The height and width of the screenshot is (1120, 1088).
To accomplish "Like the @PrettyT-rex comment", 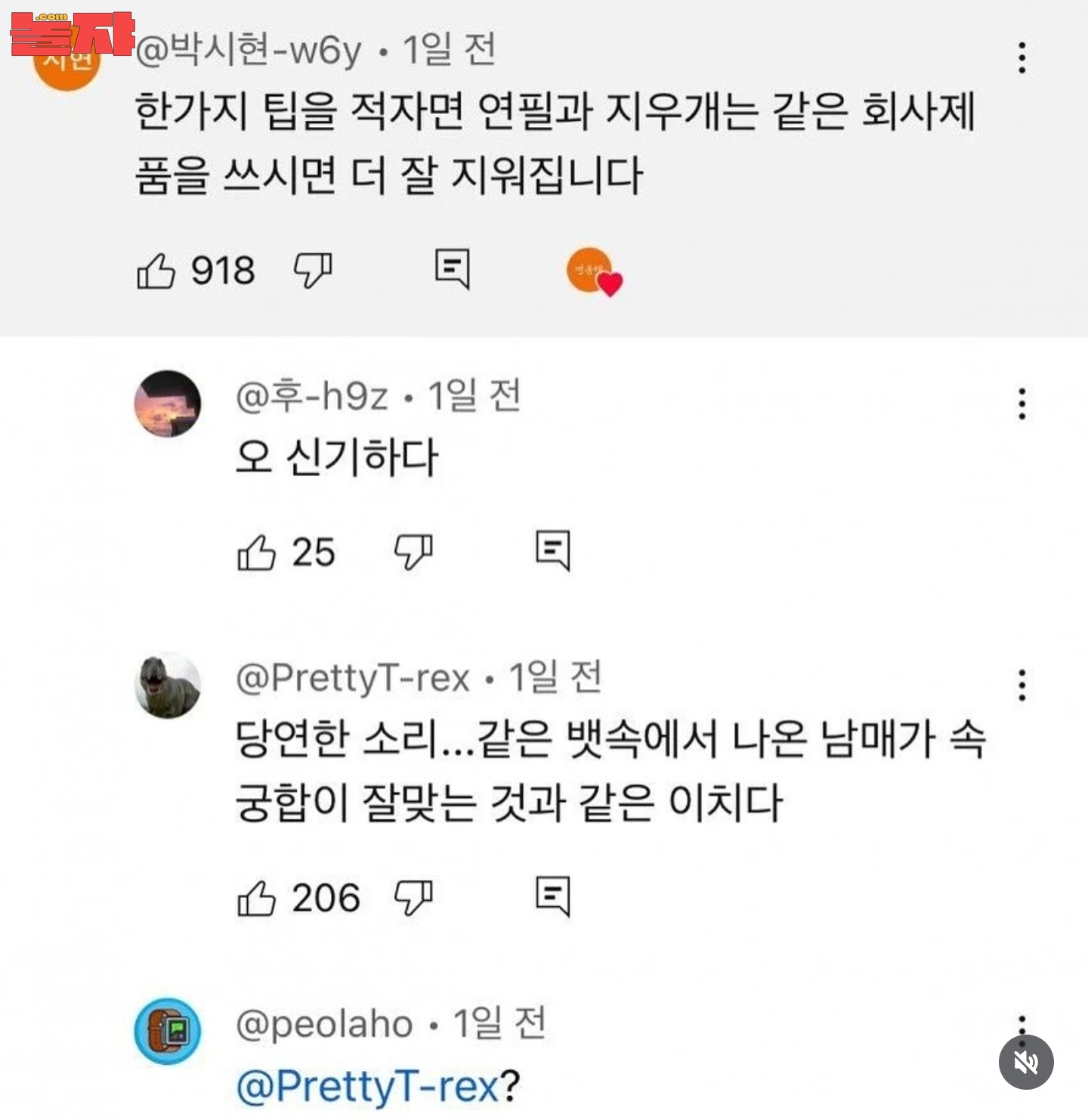I will (257, 899).
